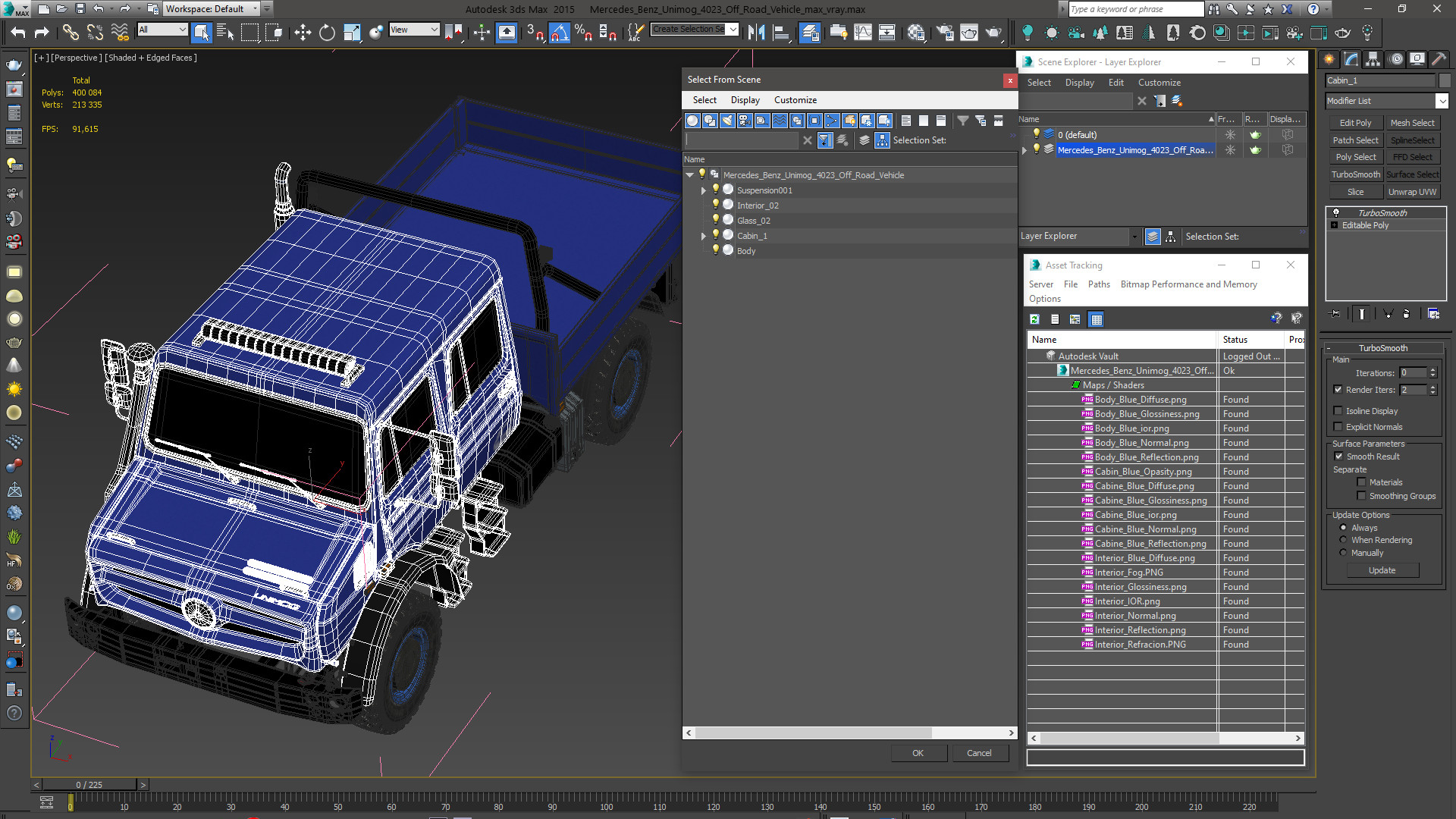The height and width of the screenshot is (819, 1456).
Task: Activate the Select and Move tool
Action: [x=303, y=32]
